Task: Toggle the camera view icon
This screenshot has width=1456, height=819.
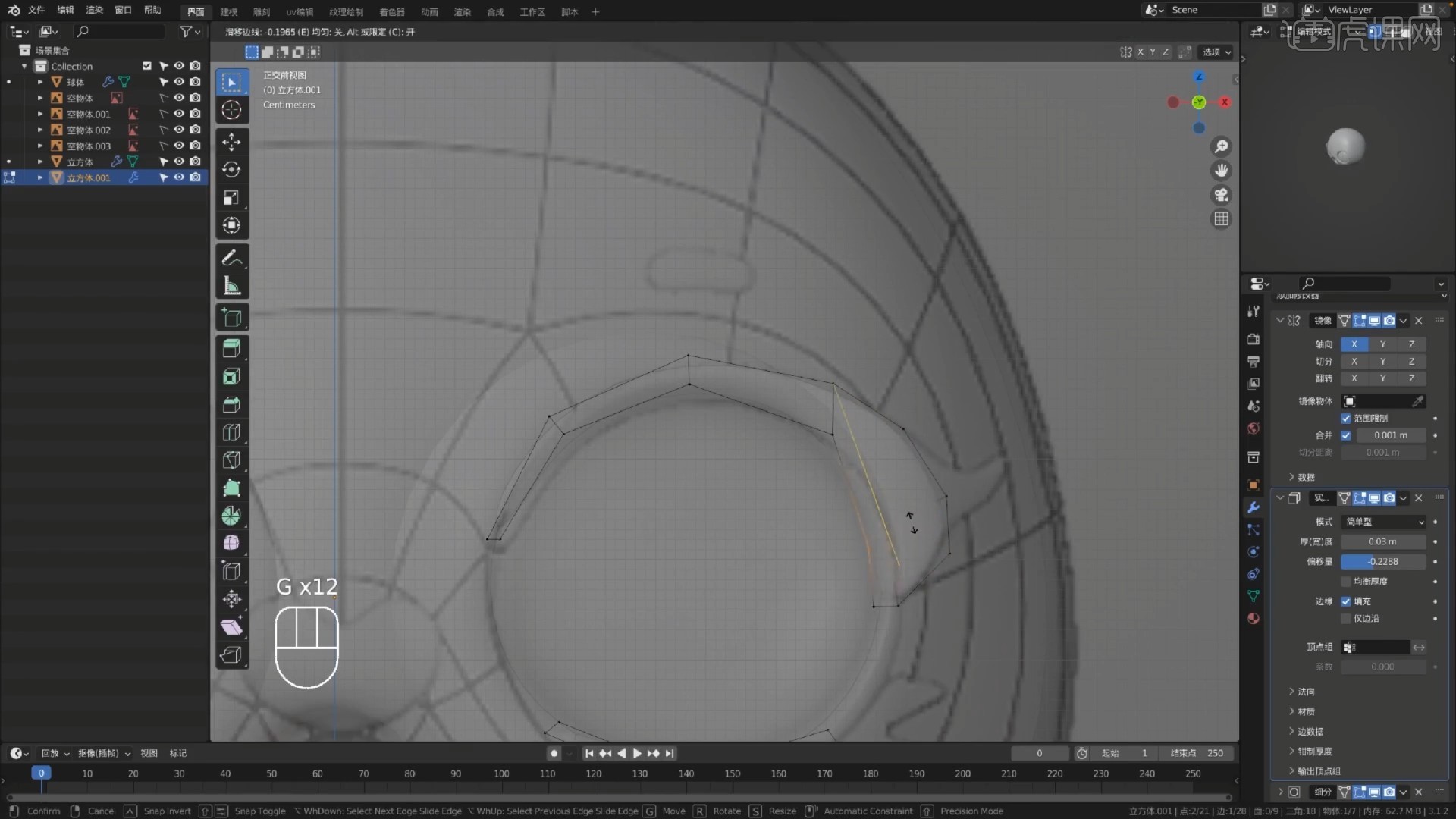Action: pyautogui.click(x=1221, y=195)
